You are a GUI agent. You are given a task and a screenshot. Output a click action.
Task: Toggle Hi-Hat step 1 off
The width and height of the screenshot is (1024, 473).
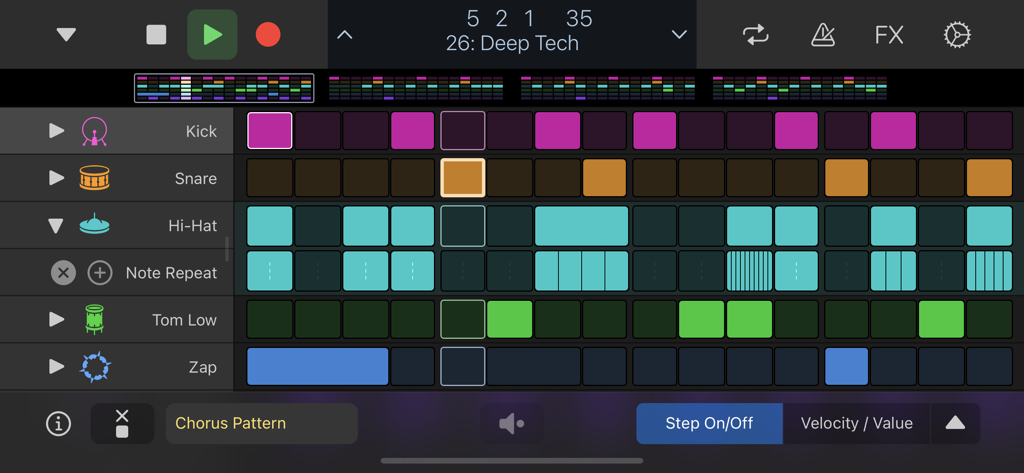click(270, 226)
